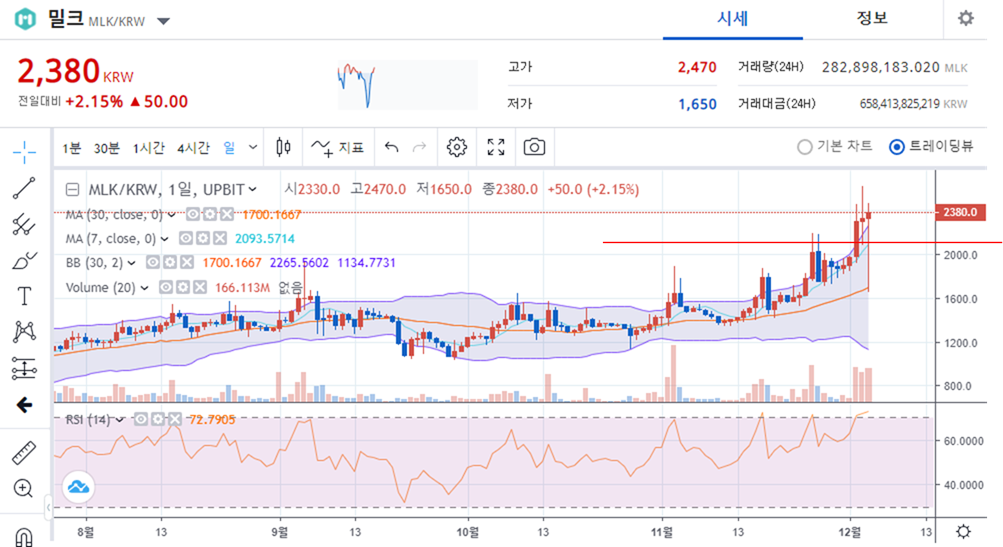The height and width of the screenshot is (547, 1003).
Task: Redo the last chart action
Action: pyautogui.click(x=420, y=148)
